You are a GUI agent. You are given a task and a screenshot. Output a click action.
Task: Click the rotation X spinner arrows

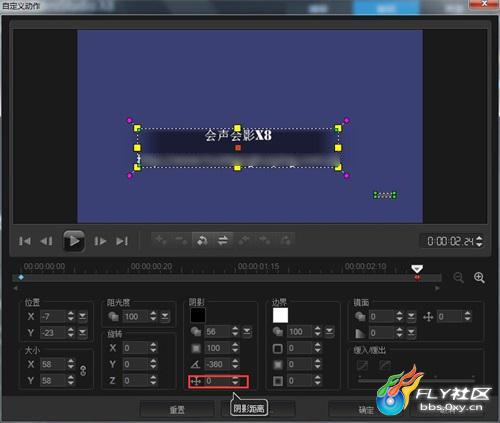pos(153,348)
